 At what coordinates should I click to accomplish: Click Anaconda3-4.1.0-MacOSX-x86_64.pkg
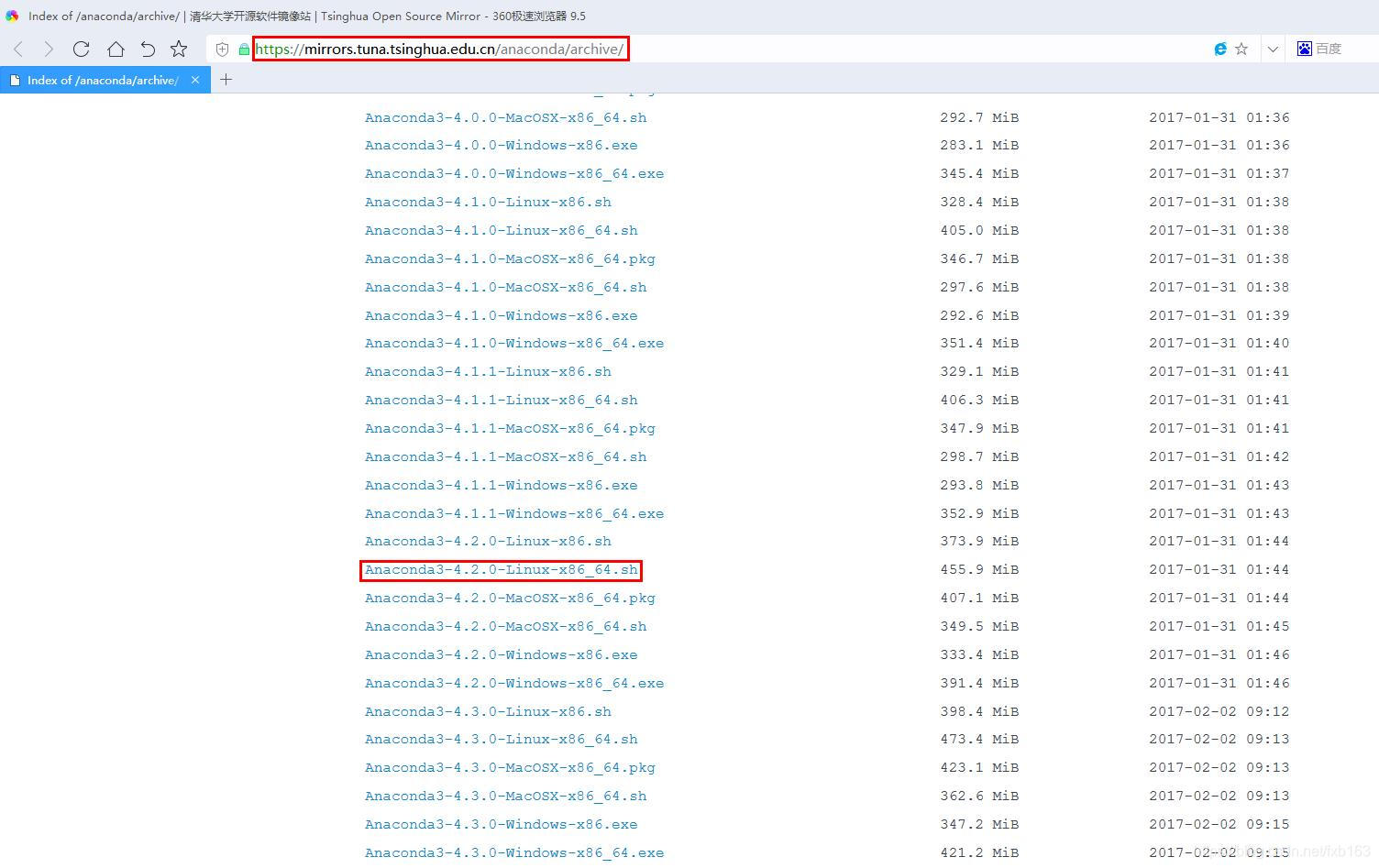click(510, 259)
